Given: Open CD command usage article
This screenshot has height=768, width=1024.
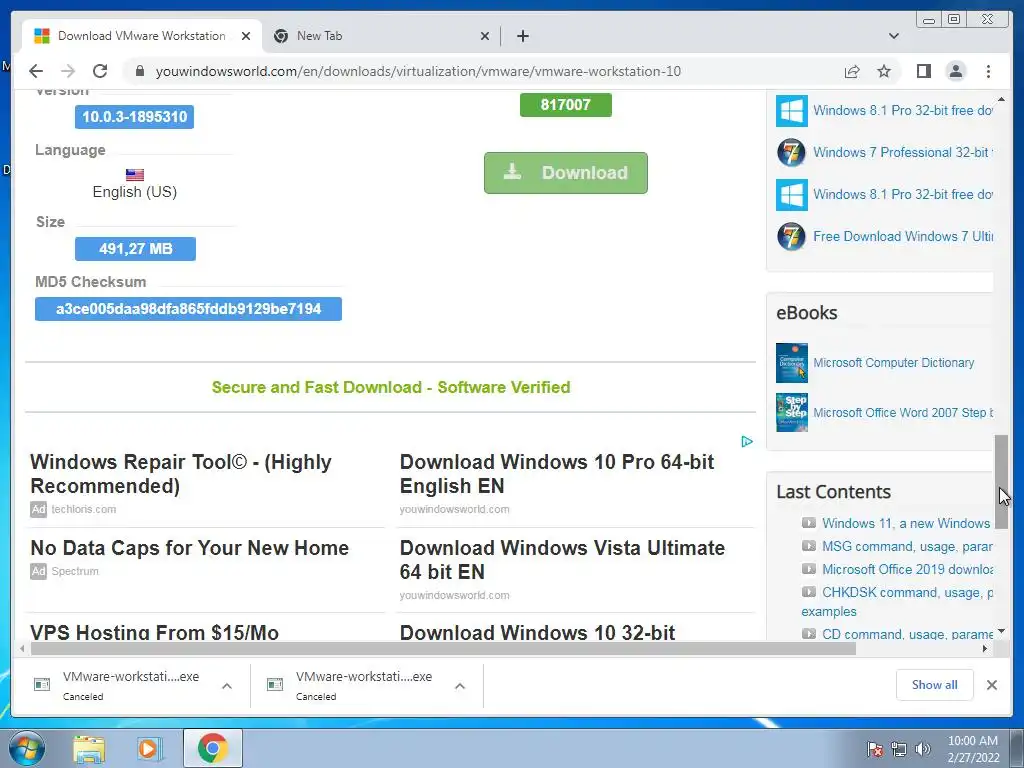Looking at the screenshot, I should [x=907, y=633].
